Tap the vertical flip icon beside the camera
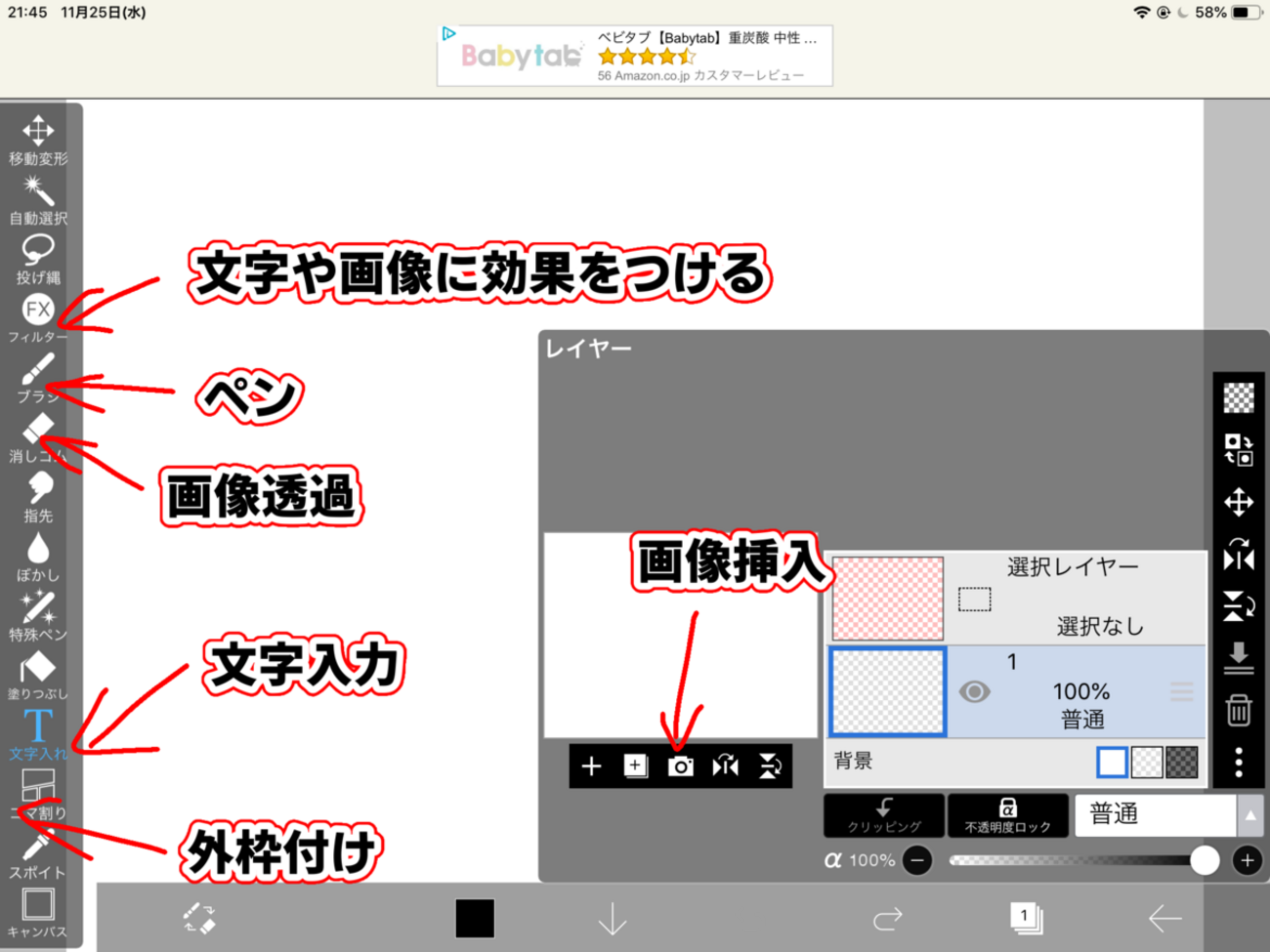 (x=770, y=766)
